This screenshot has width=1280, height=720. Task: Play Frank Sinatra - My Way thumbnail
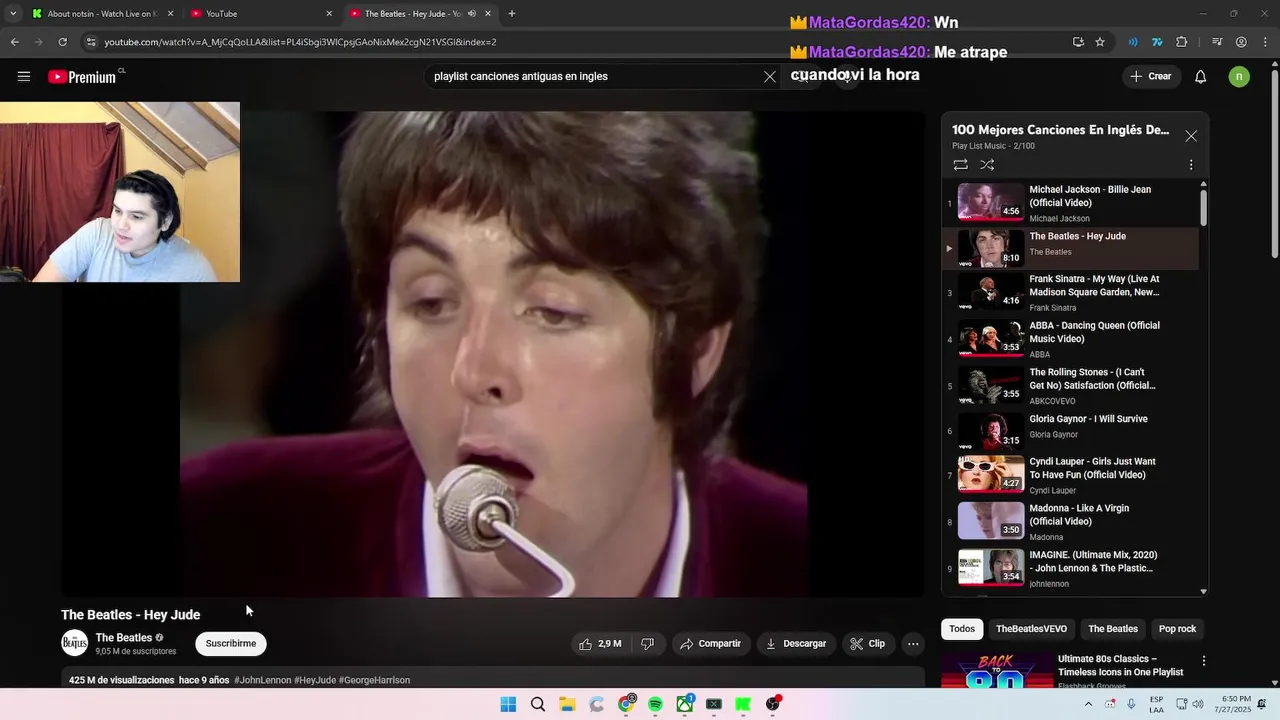(x=991, y=291)
